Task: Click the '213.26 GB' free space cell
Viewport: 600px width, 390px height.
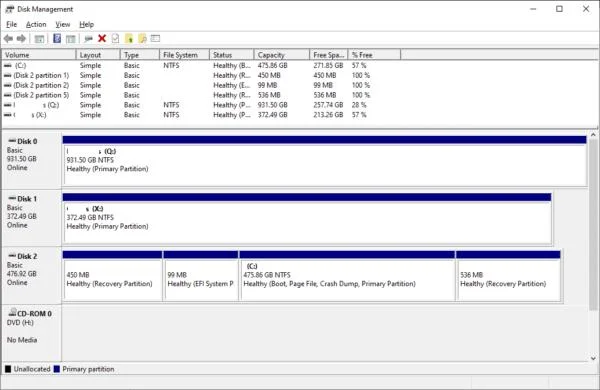Action: [x=328, y=115]
